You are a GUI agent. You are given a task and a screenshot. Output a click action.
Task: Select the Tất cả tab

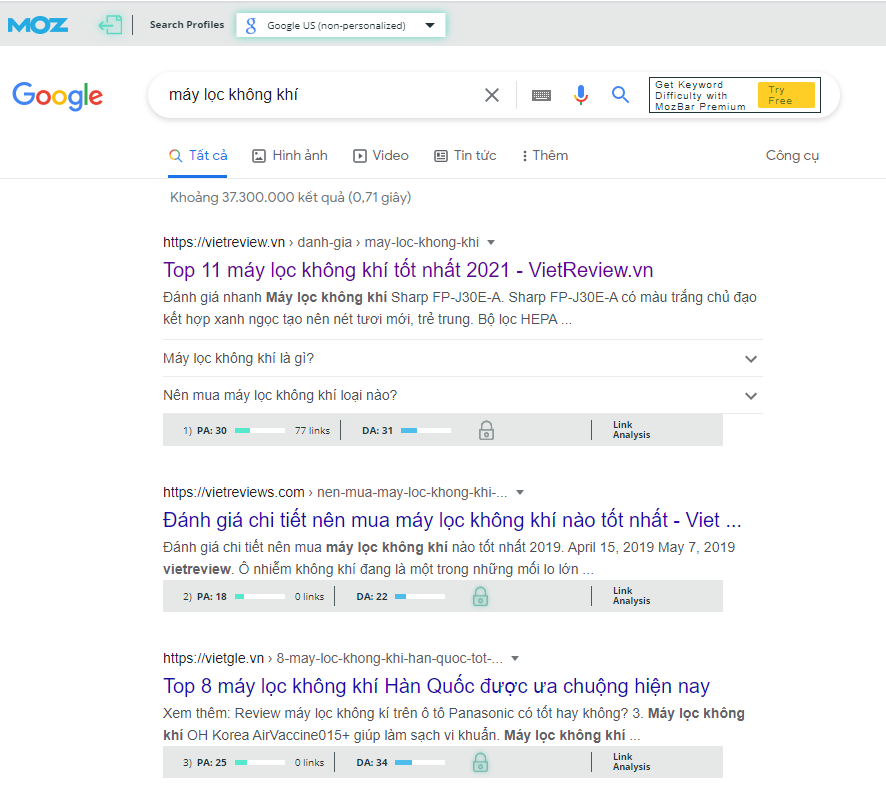point(198,155)
